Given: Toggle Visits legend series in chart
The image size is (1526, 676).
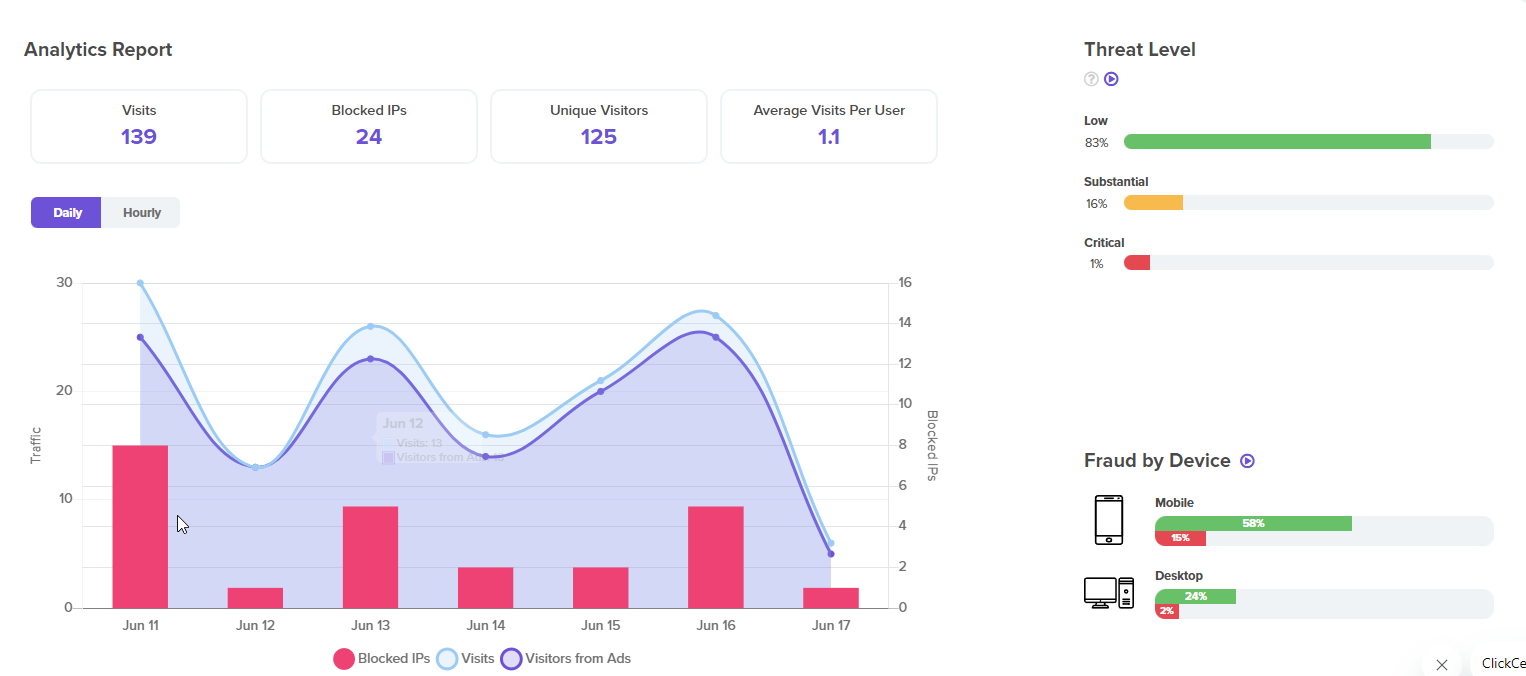Looking at the screenshot, I should [465, 658].
